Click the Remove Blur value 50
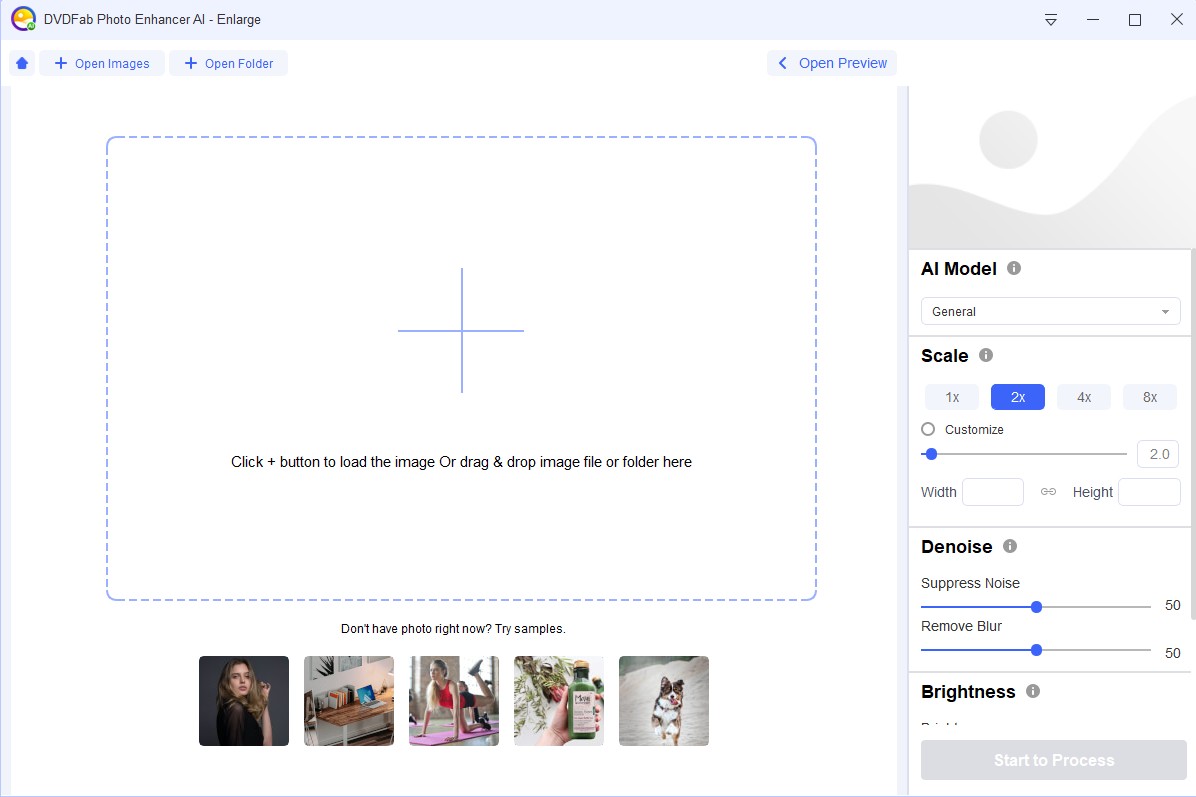Viewport: 1196px width, 797px height. 1172,653
